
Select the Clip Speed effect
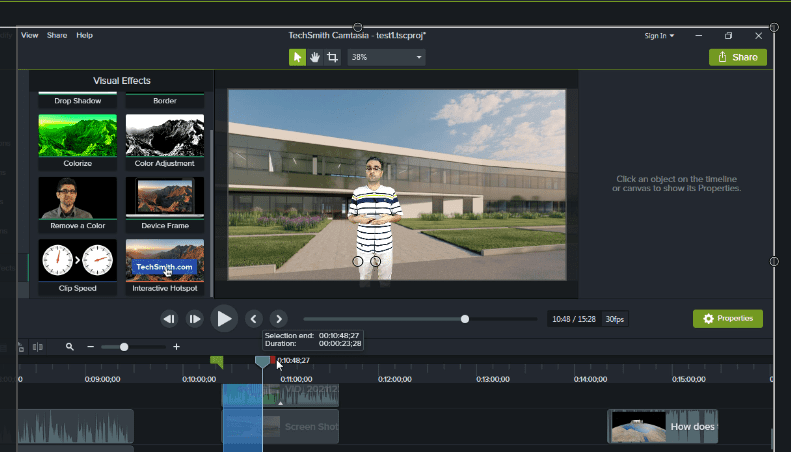78,266
